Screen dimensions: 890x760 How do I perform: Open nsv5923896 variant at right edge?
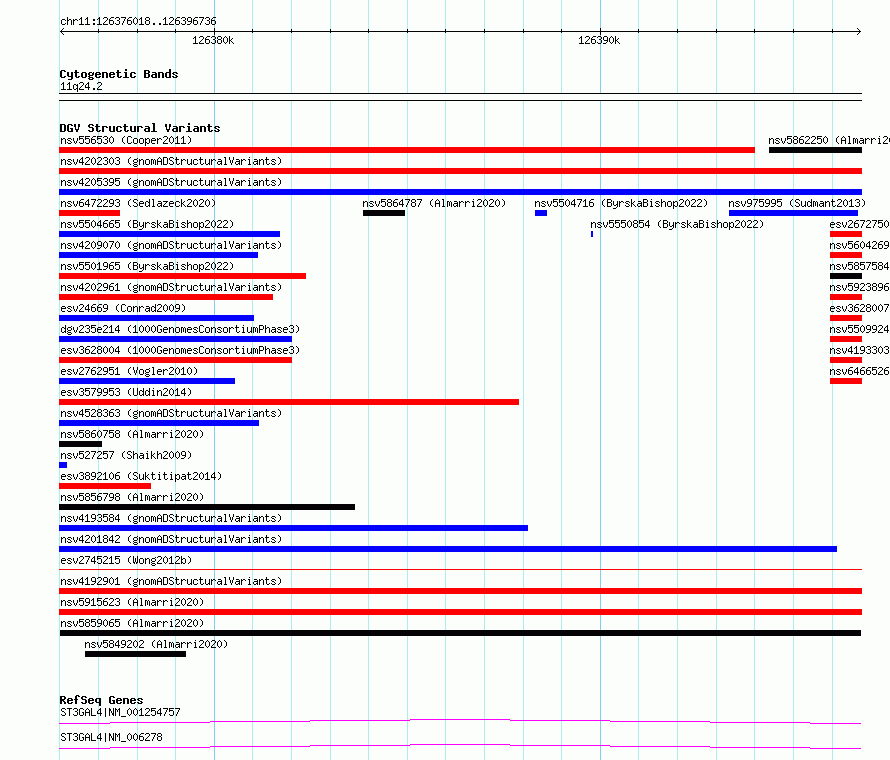[859, 287]
